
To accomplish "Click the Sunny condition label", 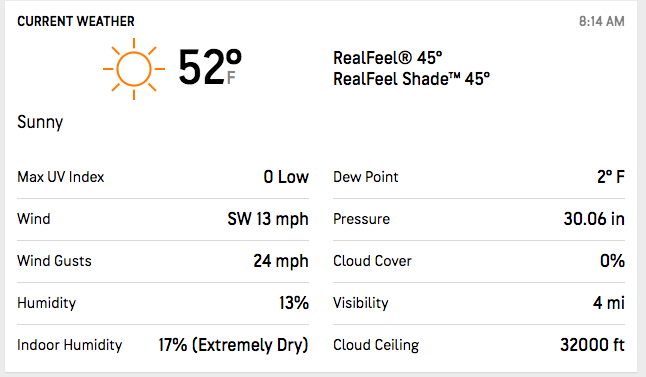I will pos(40,122).
